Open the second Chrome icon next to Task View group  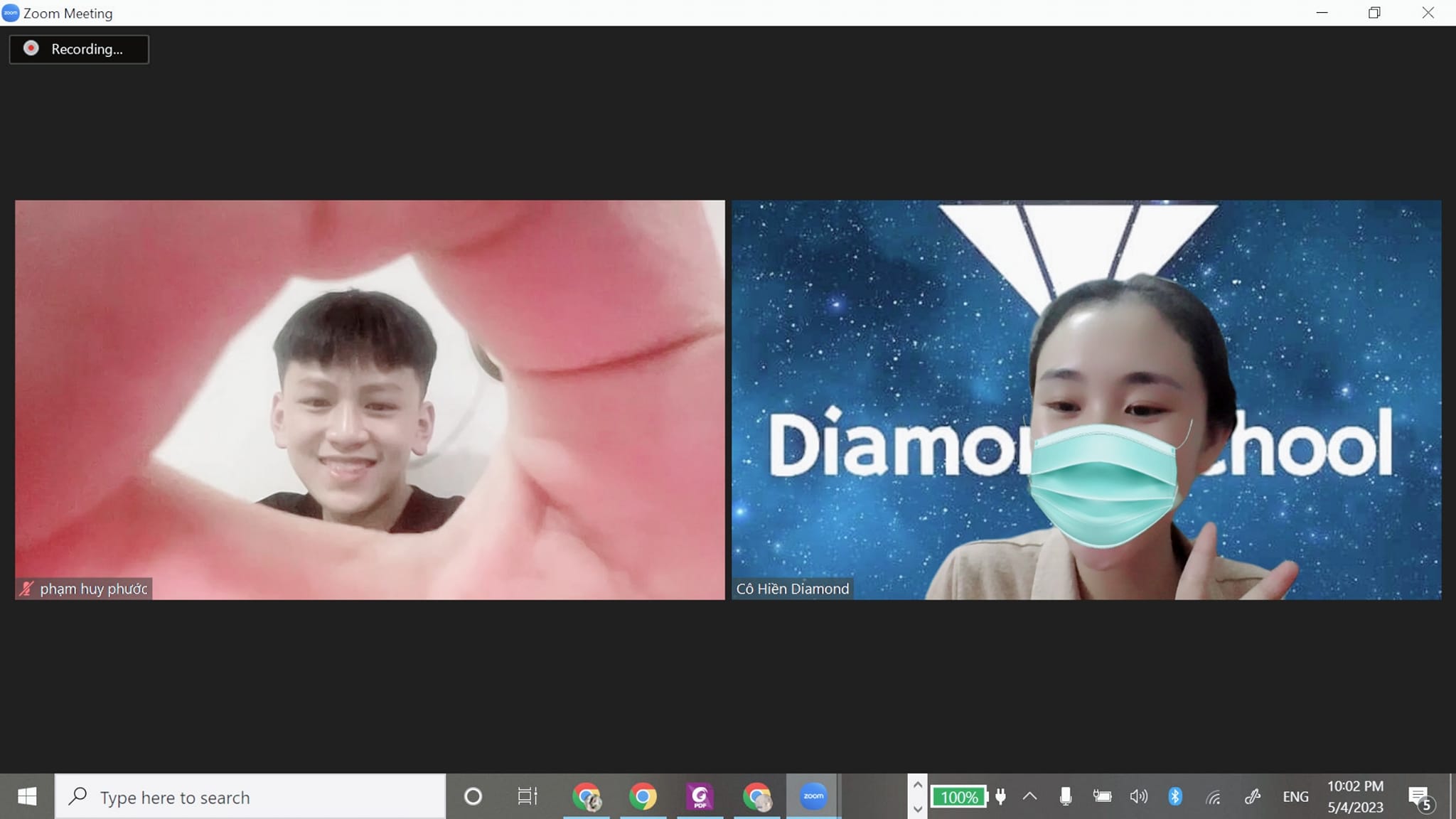643,796
